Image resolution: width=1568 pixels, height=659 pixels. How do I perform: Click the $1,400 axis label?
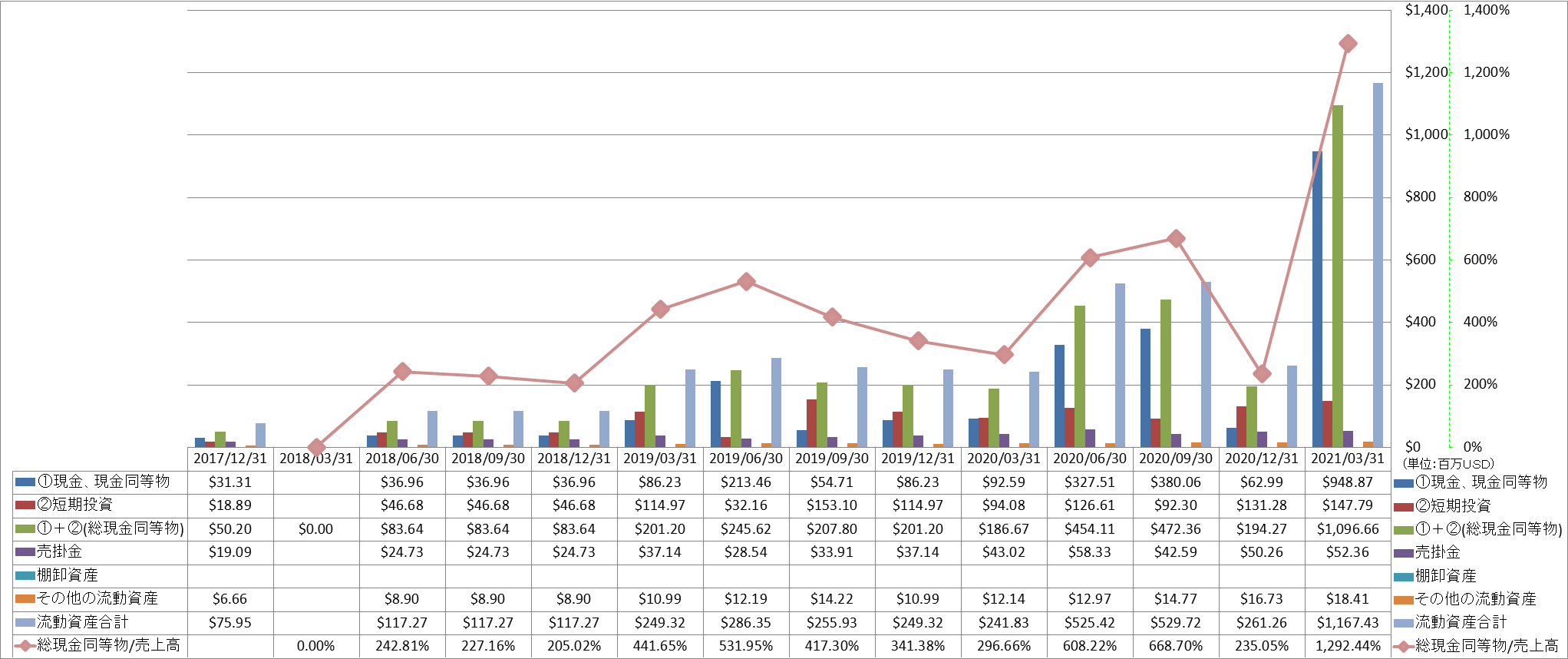(x=1425, y=10)
